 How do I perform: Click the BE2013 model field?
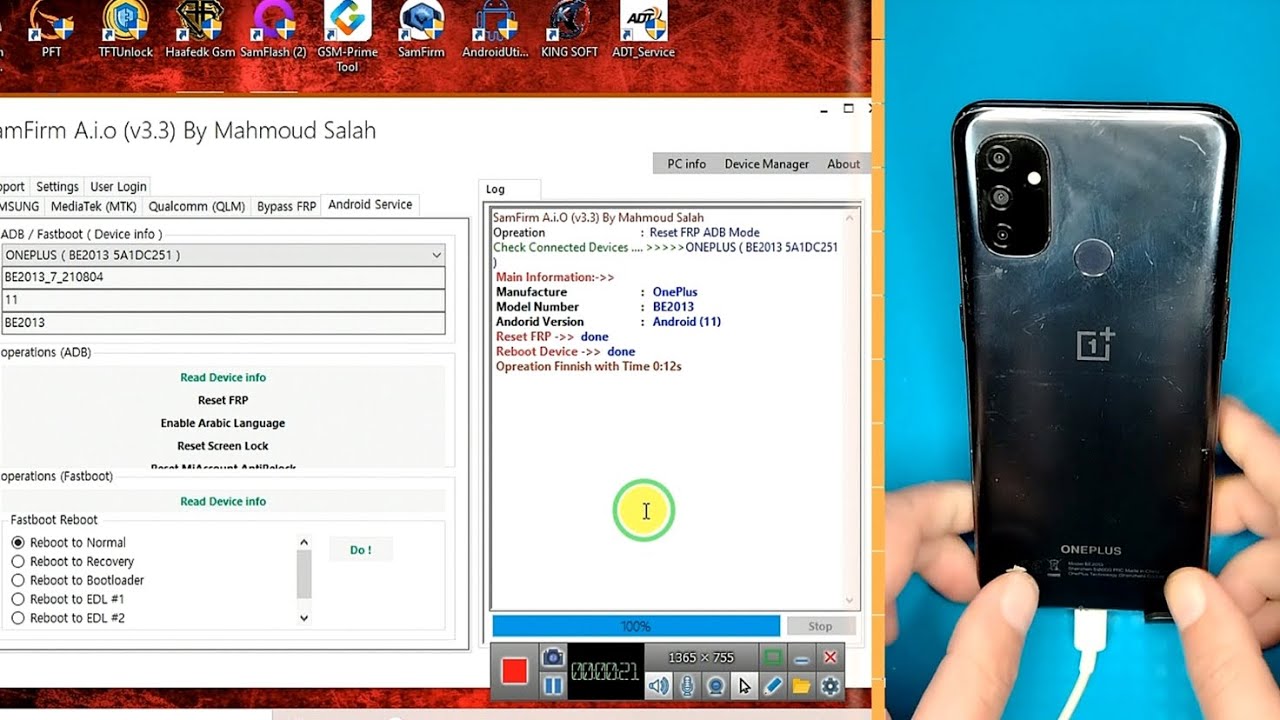[x=223, y=323]
